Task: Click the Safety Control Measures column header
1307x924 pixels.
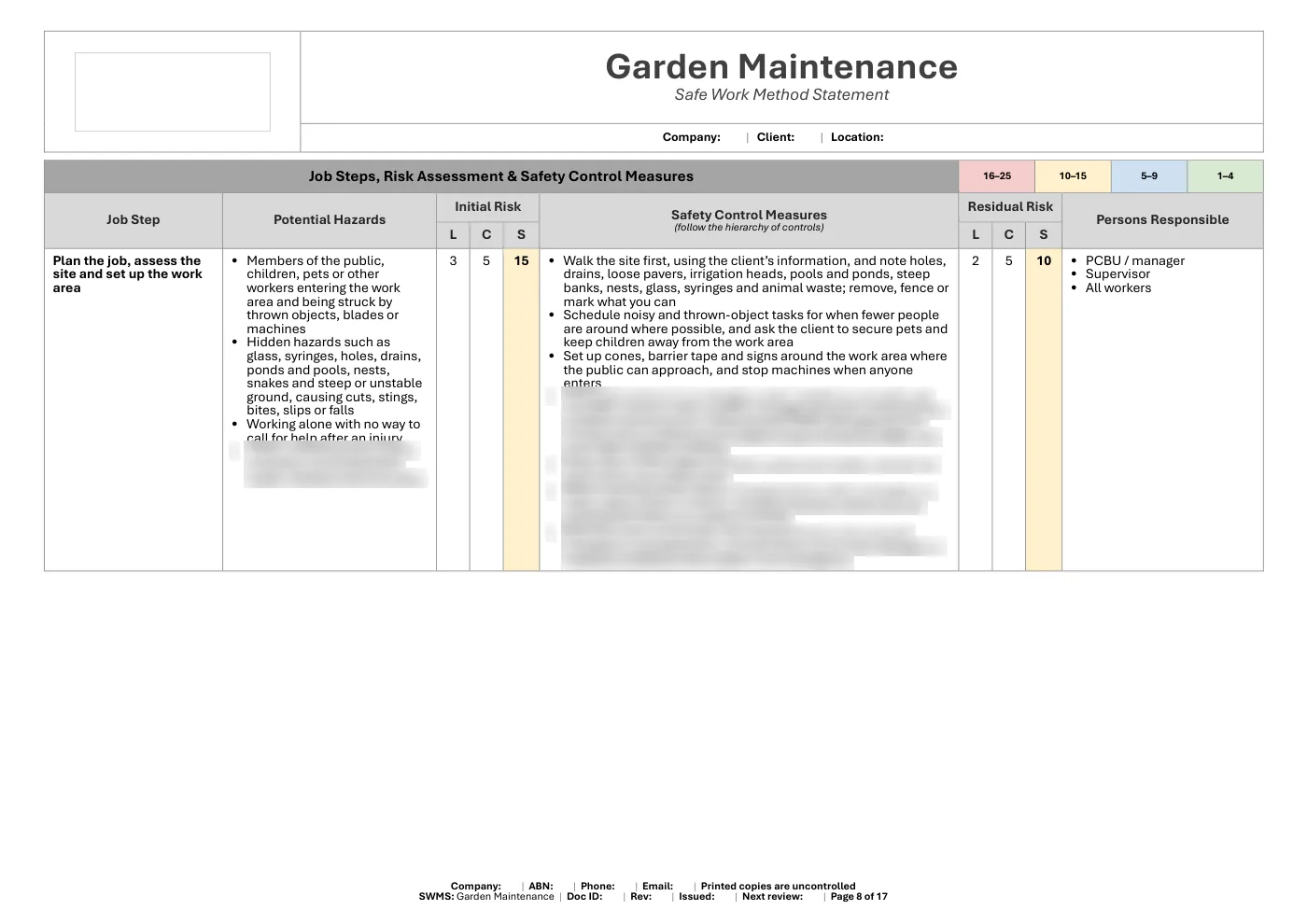Action: (749, 220)
